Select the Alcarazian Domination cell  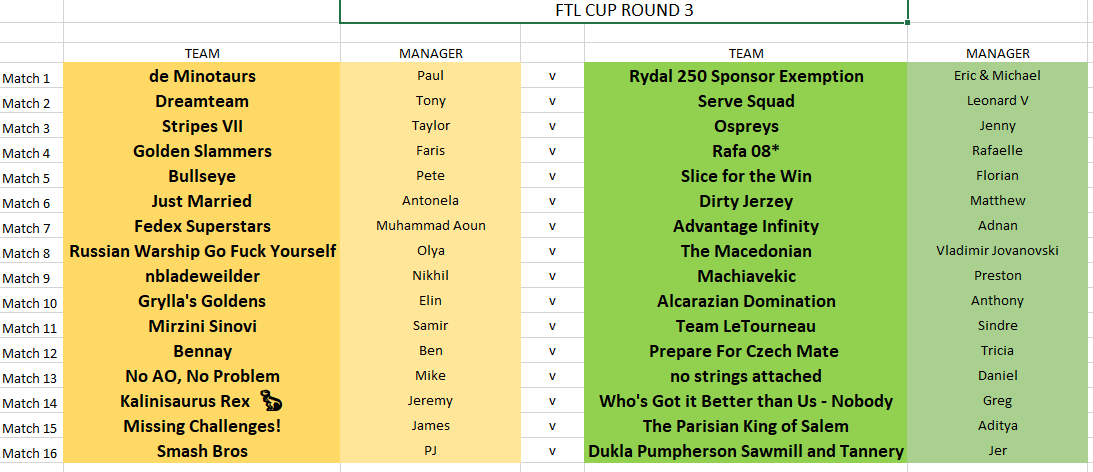(746, 301)
